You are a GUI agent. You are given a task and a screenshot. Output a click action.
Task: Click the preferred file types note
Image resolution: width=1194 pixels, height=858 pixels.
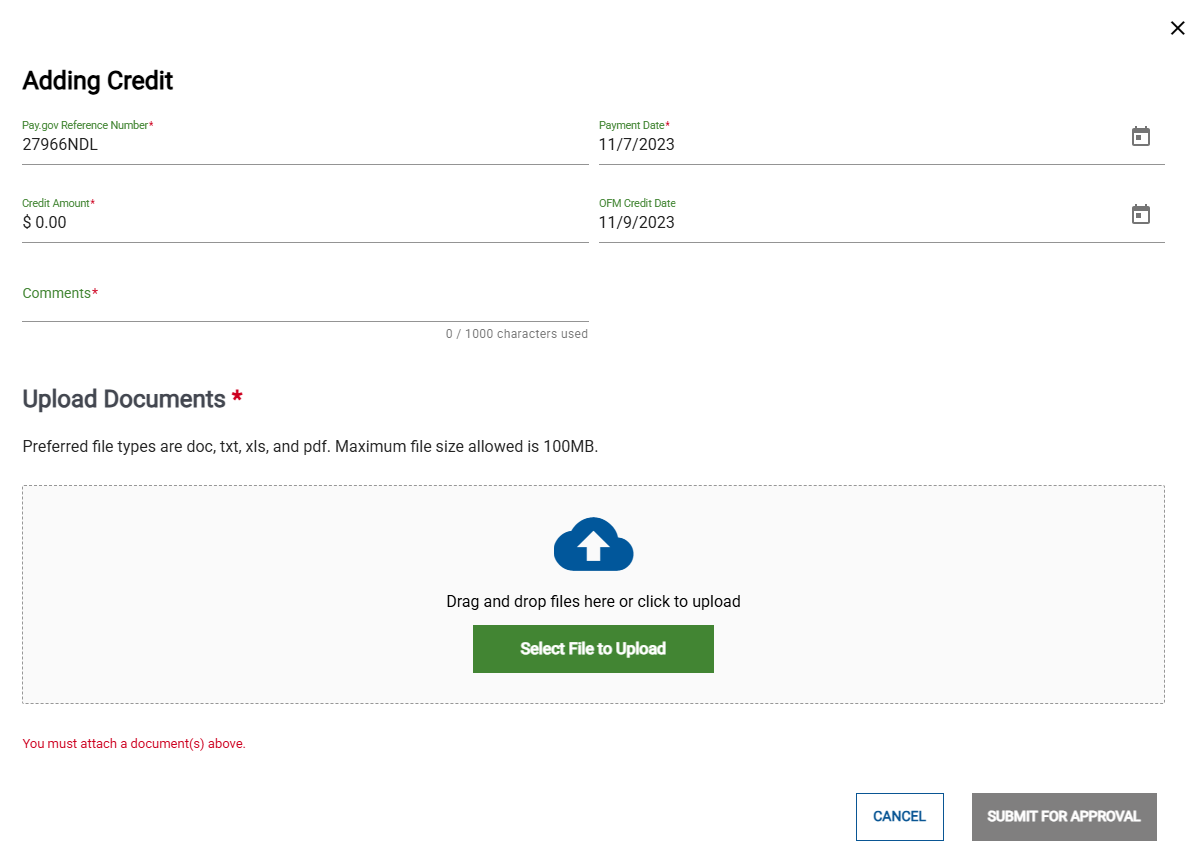(x=310, y=447)
